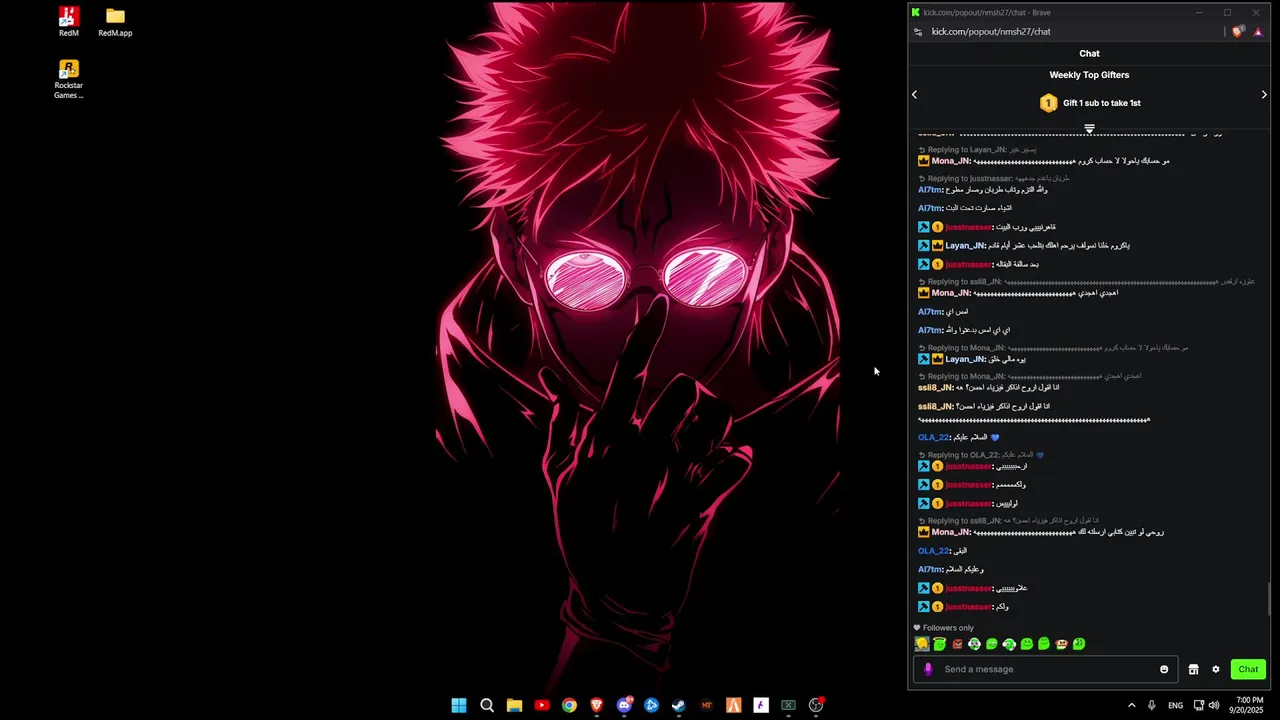Screen dimensions: 1280x720
Task: Open the green X app in taskbar
Action: tap(788, 705)
